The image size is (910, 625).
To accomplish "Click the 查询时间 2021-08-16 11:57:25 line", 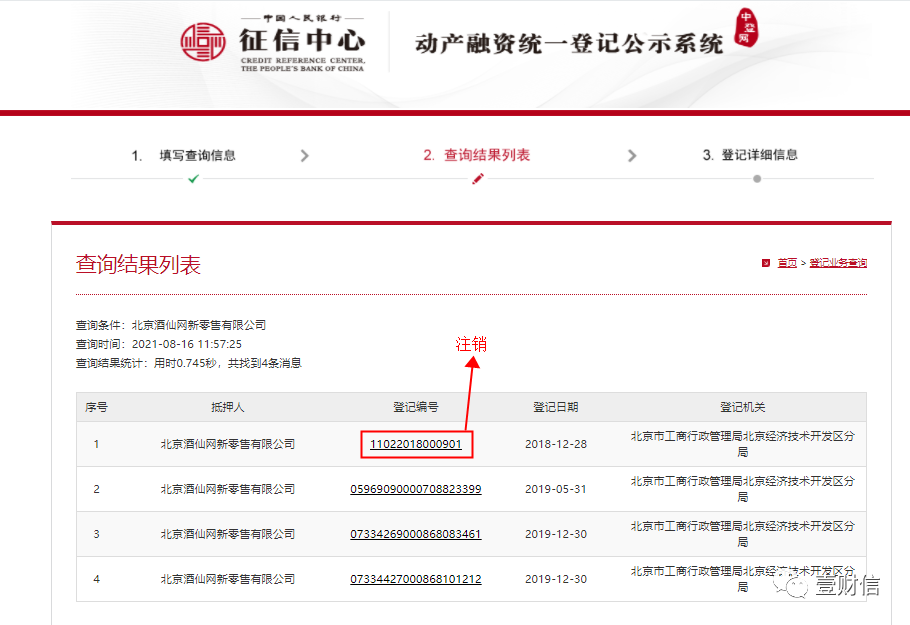I will (158, 344).
